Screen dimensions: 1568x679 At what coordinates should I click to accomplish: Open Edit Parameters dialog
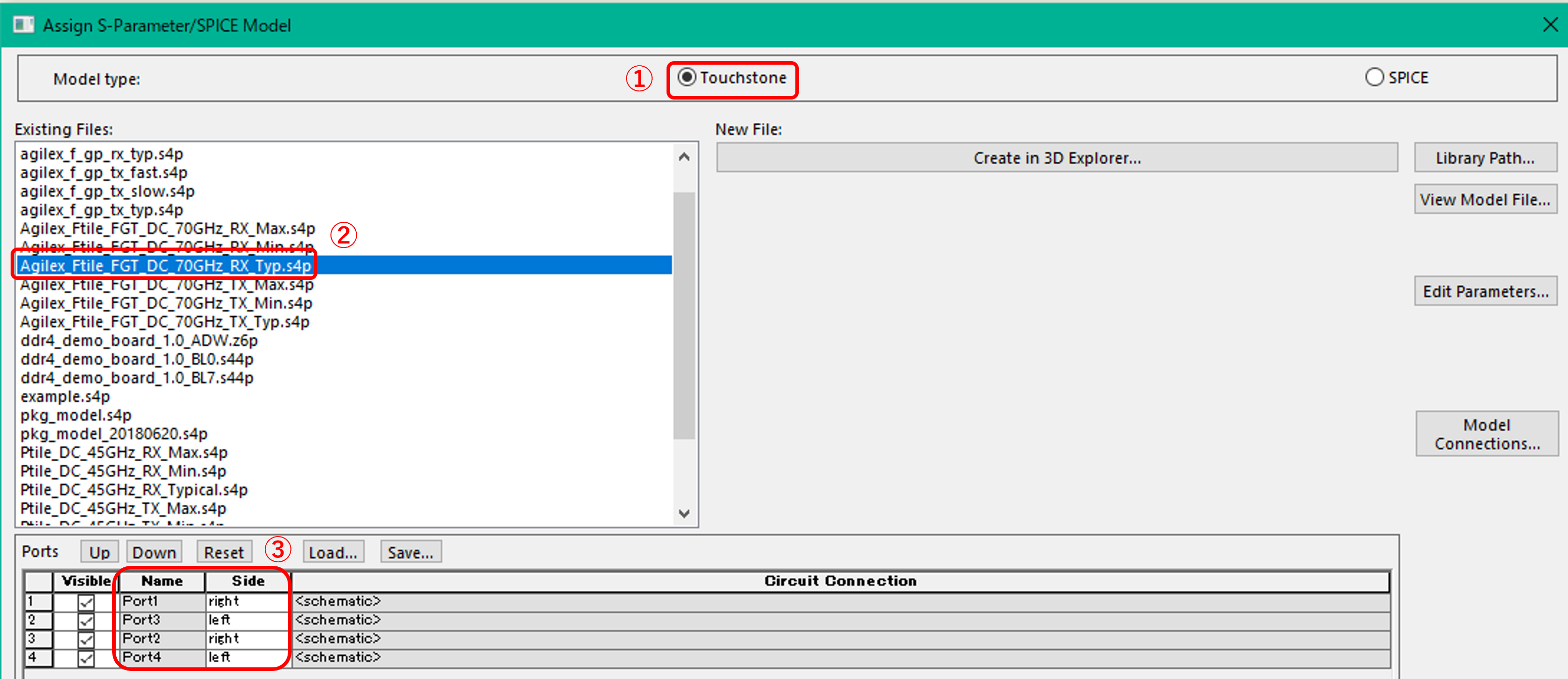[1485, 292]
